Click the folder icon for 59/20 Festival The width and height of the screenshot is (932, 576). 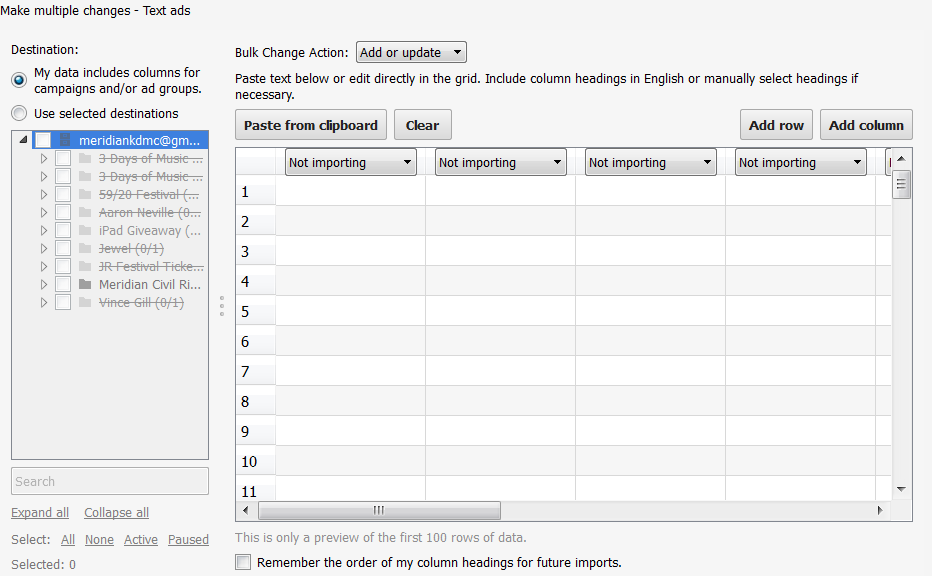[x=86, y=194]
